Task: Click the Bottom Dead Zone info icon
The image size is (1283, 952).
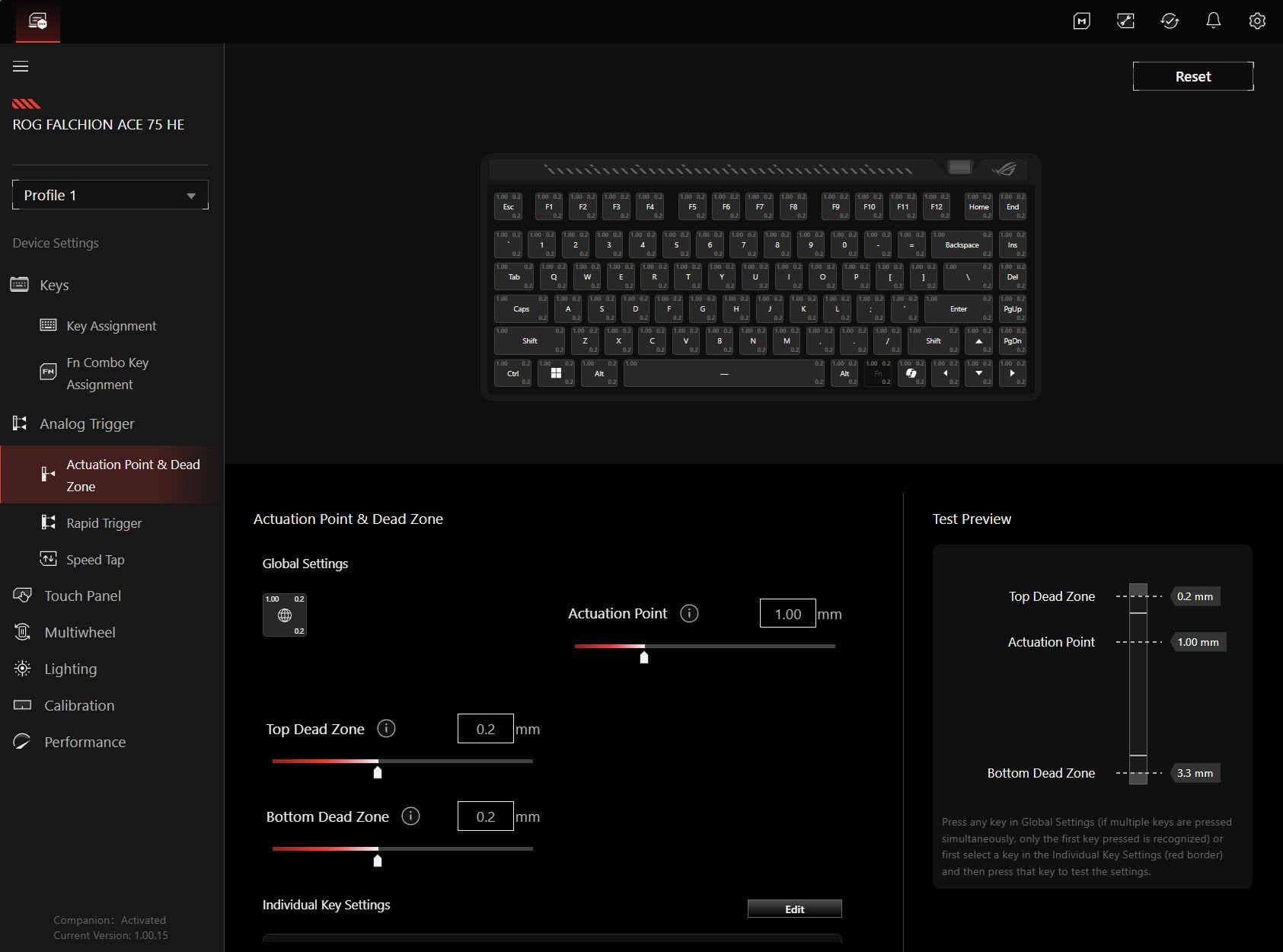Action: [x=410, y=816]
